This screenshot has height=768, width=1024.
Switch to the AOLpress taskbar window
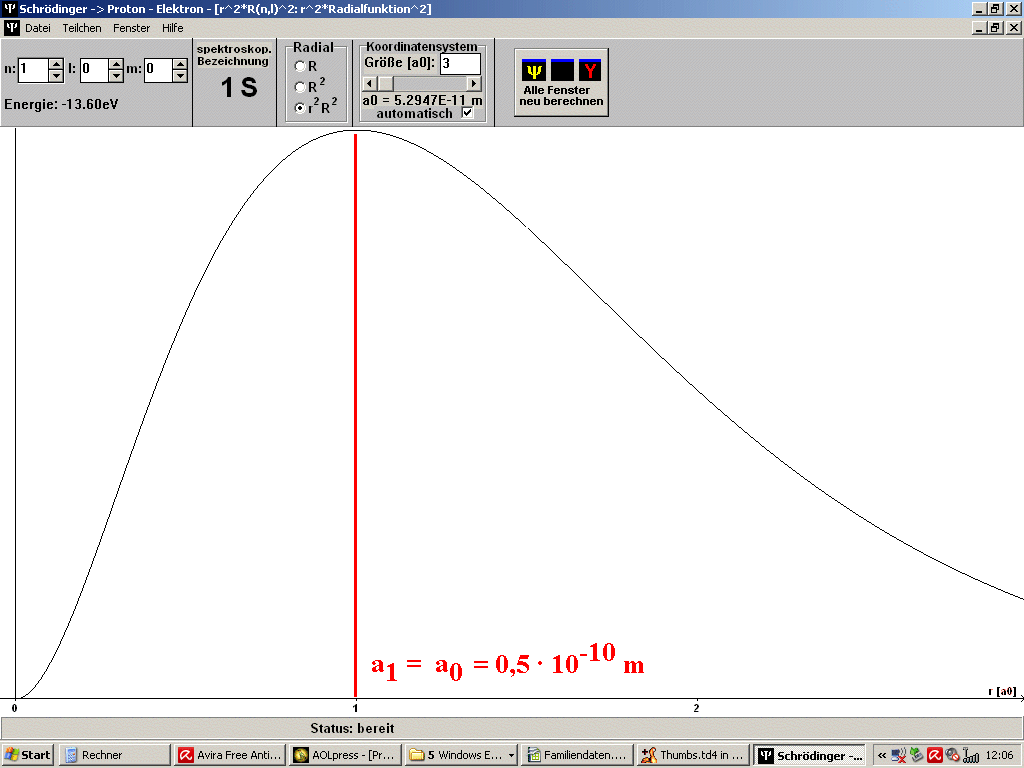(x=345, y=755)
